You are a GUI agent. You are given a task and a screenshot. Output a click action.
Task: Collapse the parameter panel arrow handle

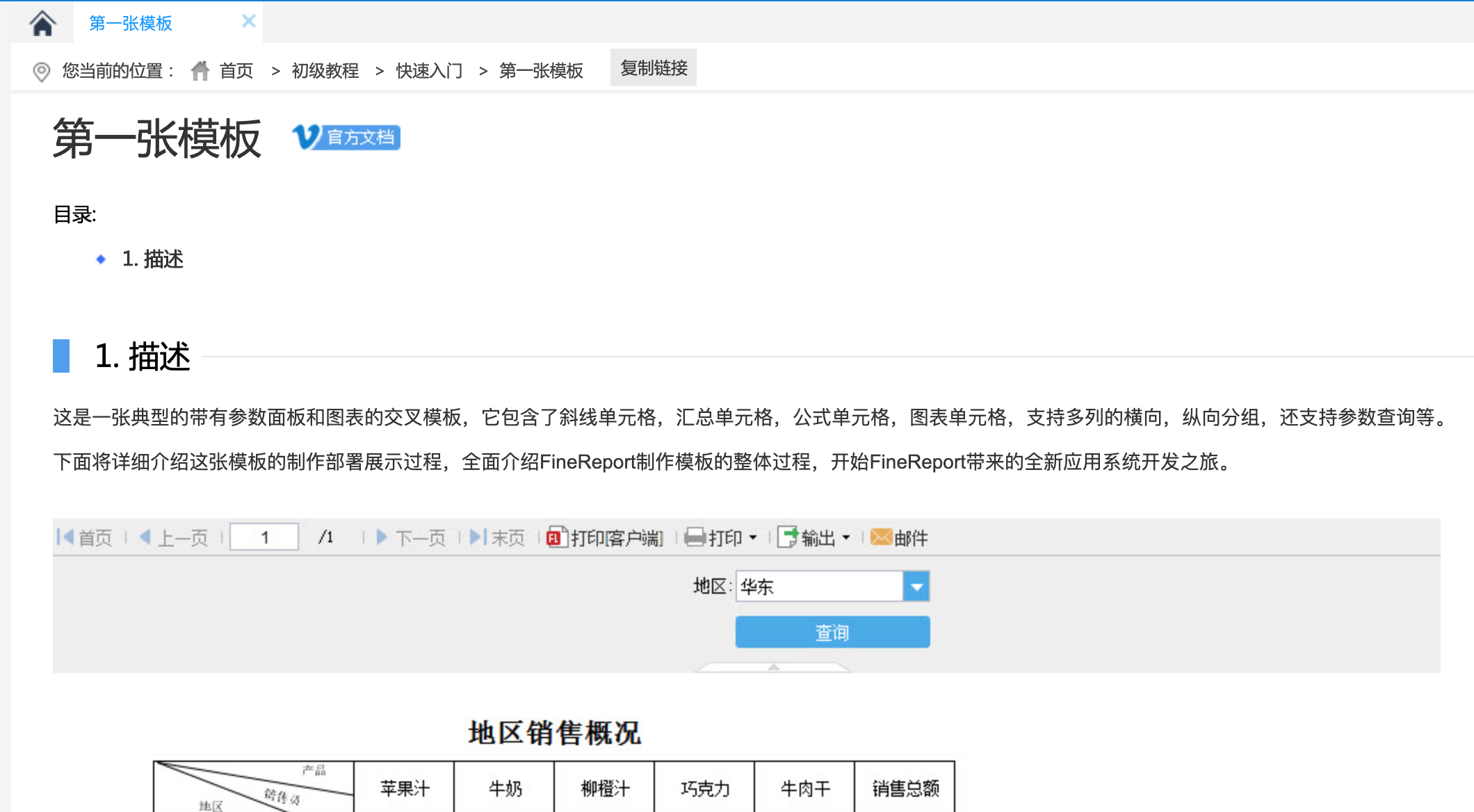point(773,667)
